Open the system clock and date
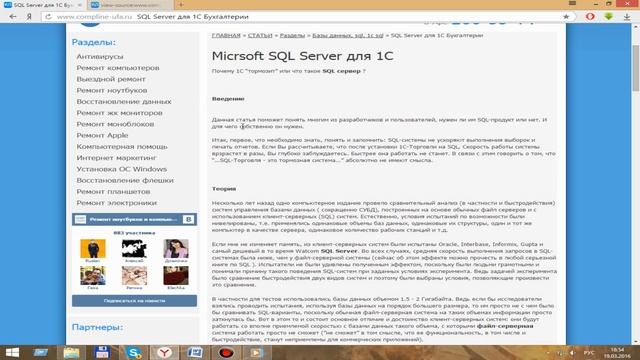This screenshot has height=360, width=640. pyautogui.click(x=618, y=353)
